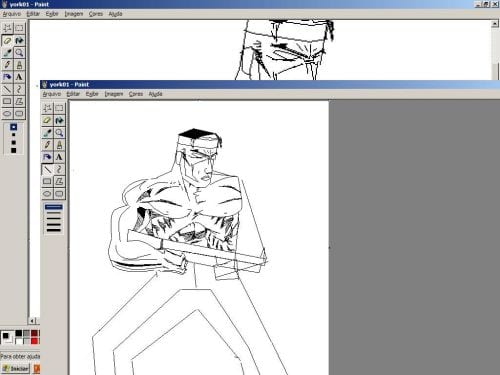
Task: Click the Iniciar start button
Action: coord(16,369)
